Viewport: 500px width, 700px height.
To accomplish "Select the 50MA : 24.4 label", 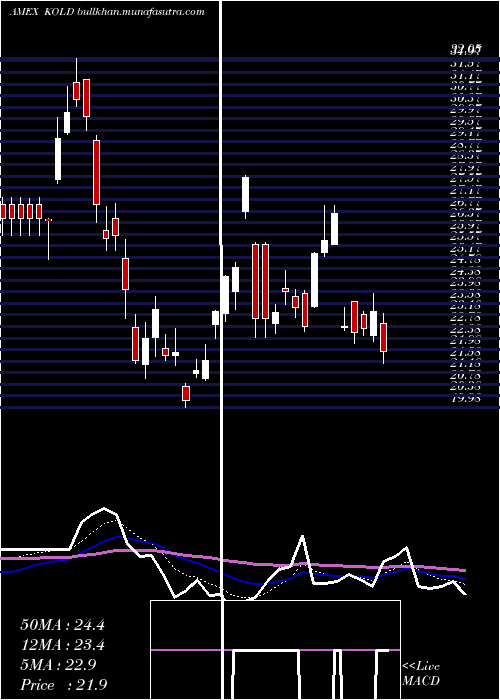I will point(62,625).
